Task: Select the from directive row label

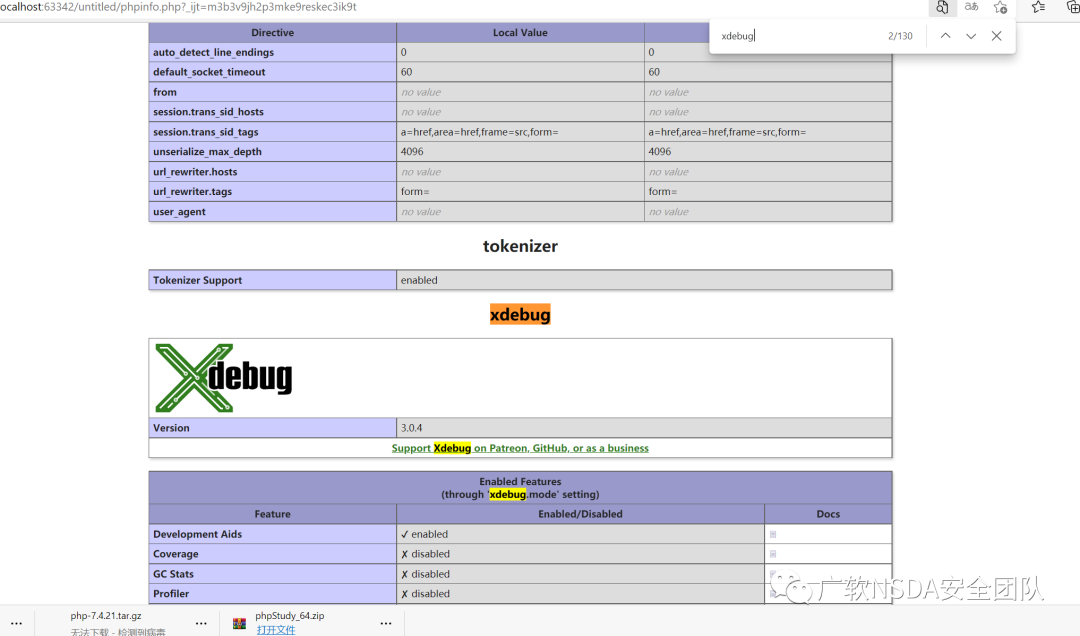Action: click(165, 92)
